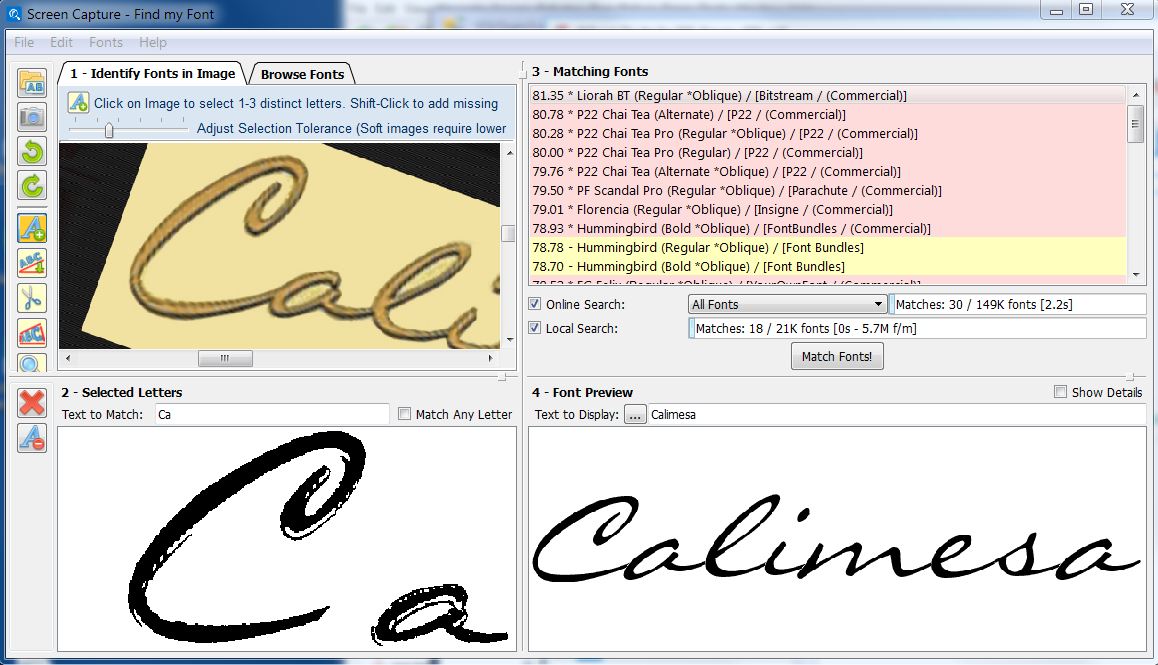Adjust the Selection Tolerance slider handle

[109, 130]
